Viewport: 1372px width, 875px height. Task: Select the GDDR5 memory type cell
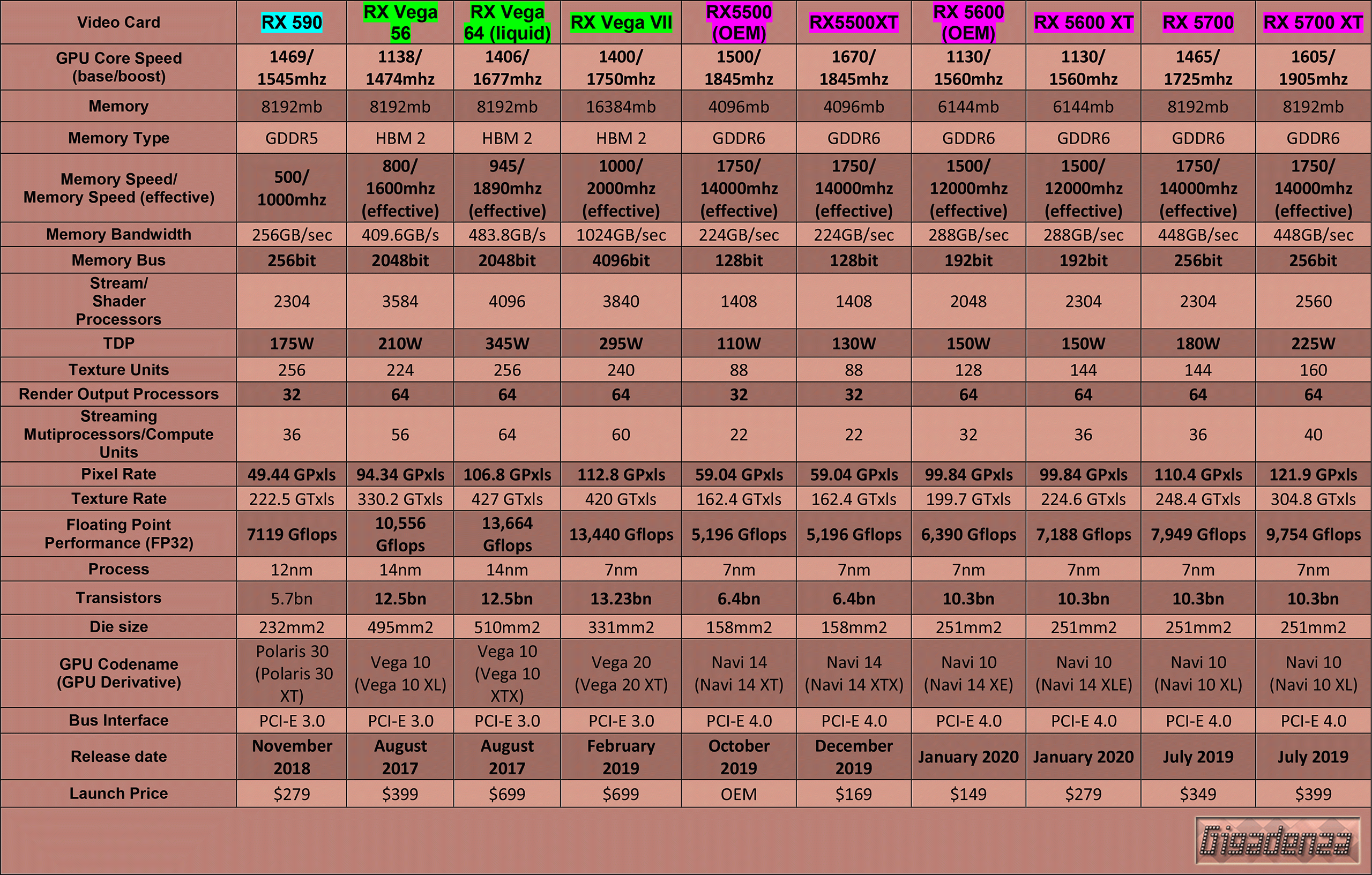coord(291,138)
